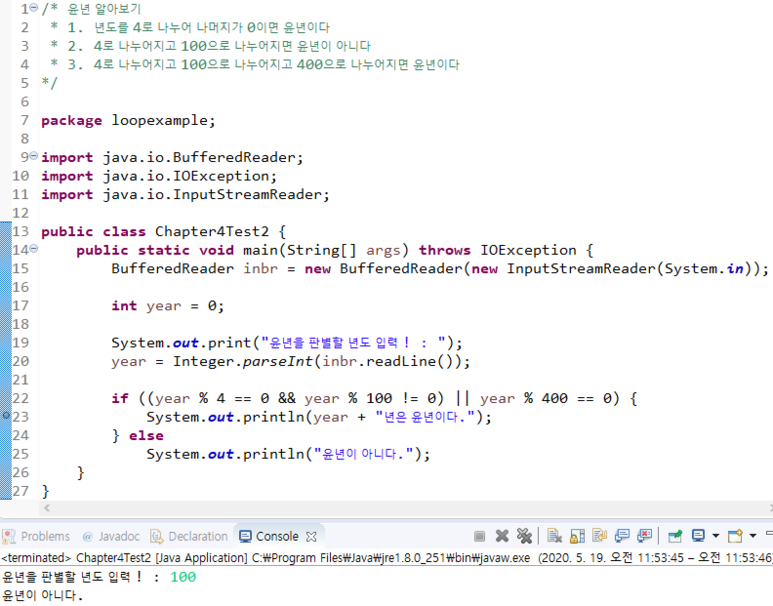The height and width of the screenshot is (606, 773).
Task: Pin the Console view
Action: click(674, 536)
